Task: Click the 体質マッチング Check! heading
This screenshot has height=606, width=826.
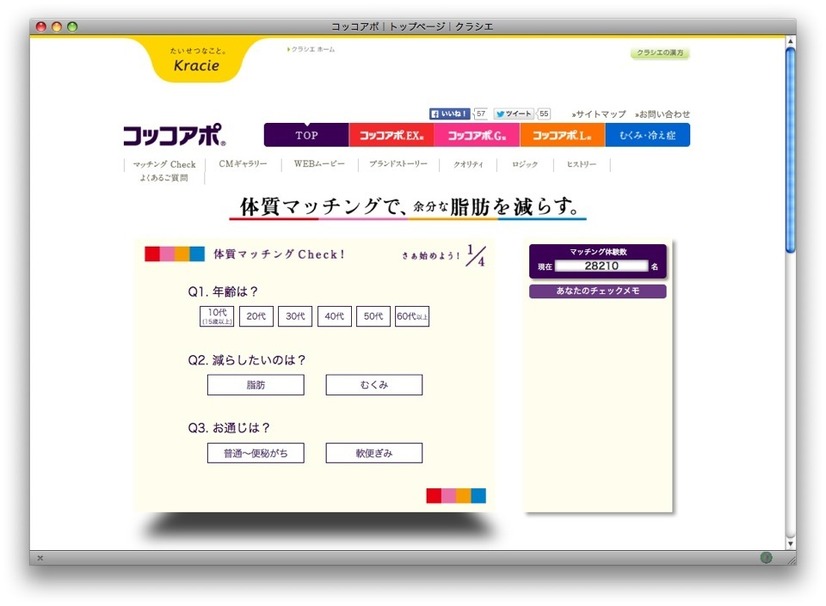Action: click(x=279, y=255)
